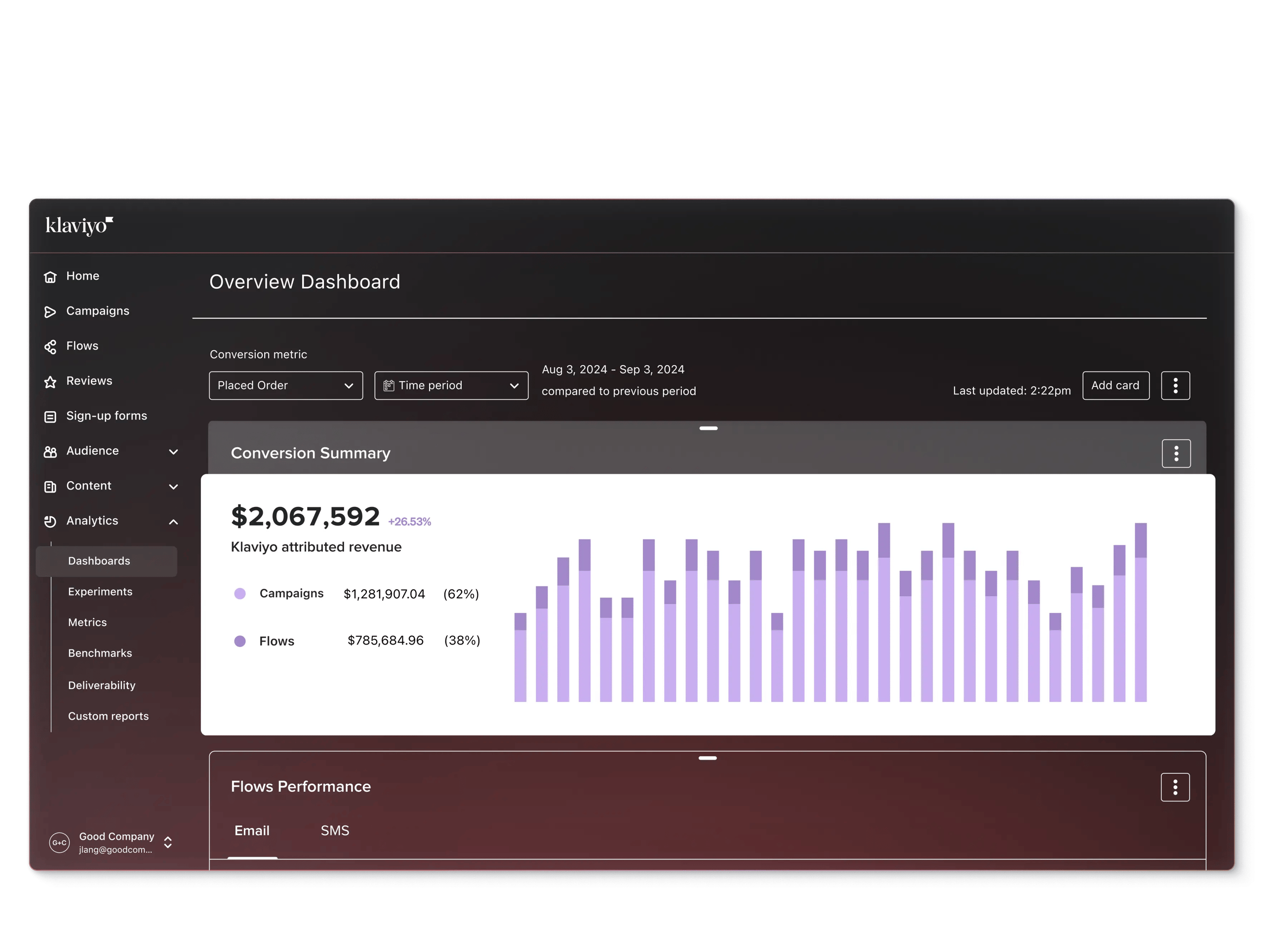The height and width of the screenshot is (952, 1264).
Task: Click the Flows legend color dot
Action: pos(240,641)
